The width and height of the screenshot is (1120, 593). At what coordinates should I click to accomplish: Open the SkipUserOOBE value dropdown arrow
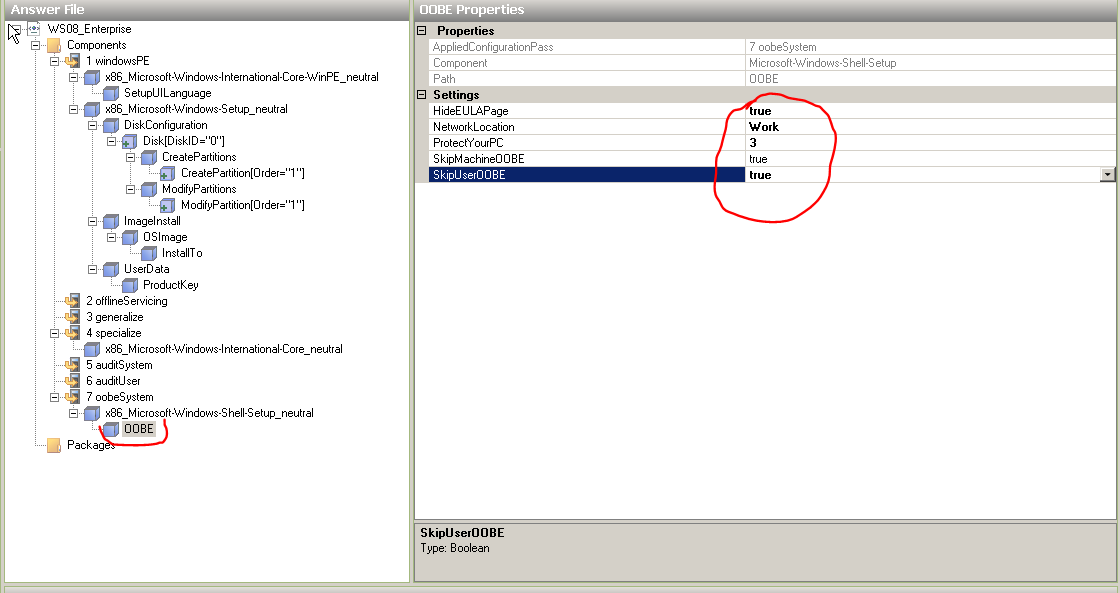pos(1107,174)
